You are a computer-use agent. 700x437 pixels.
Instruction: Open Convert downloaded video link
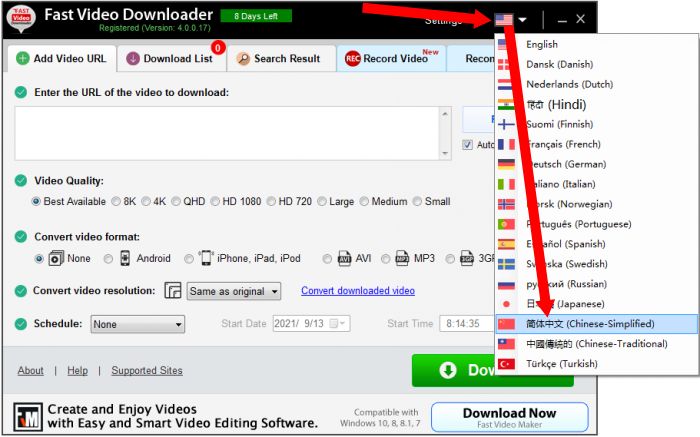(x=358, y=291)
